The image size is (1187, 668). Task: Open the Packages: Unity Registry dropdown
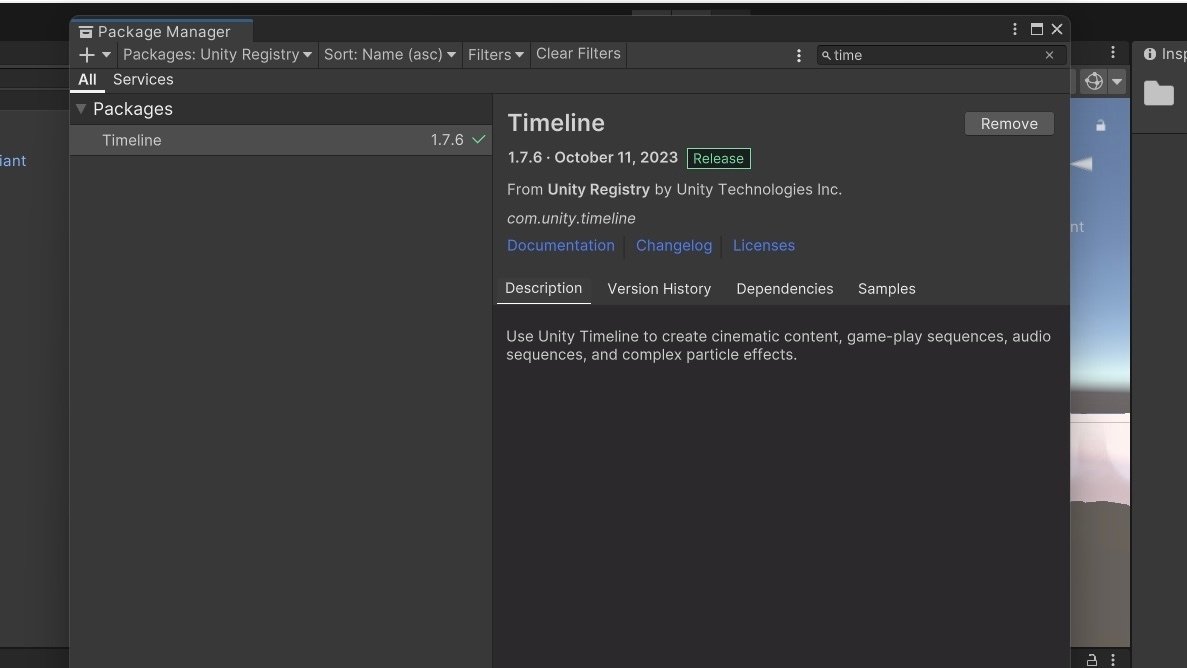217,55
